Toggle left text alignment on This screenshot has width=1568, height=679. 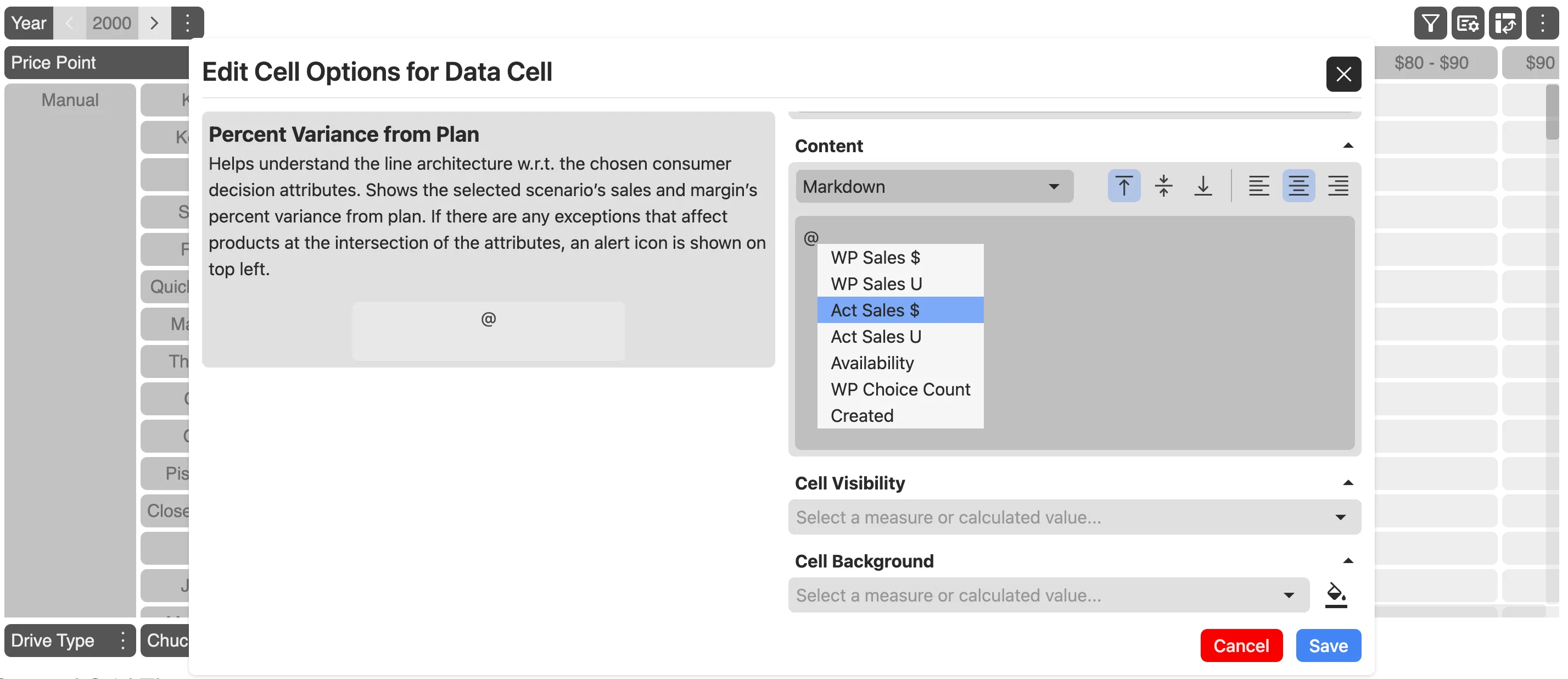click(x=1258, y=186)
